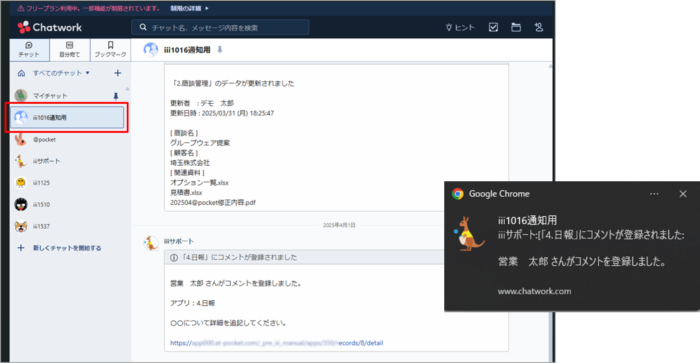Switch to the ブックマーク tab

(x=110, y=49)
